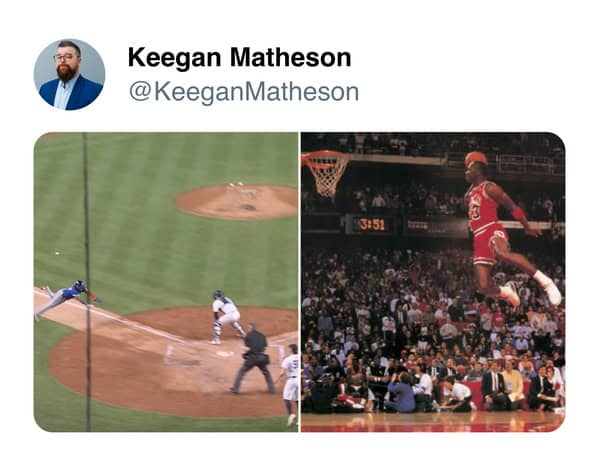Screen dimensions: 599x471
Task: Open the baseball field photo on the left
Action: click(166, 282)
